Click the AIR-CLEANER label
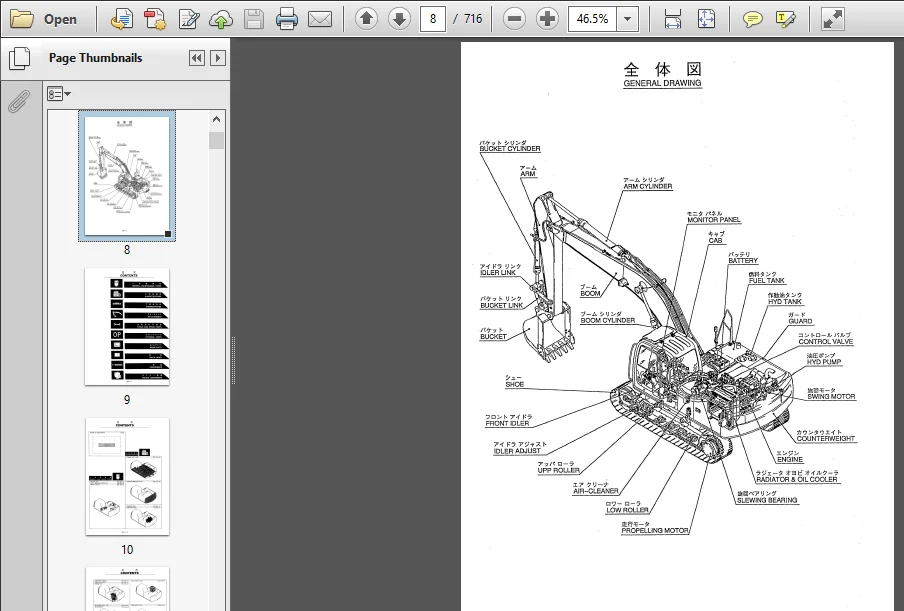 coord(596,491)
